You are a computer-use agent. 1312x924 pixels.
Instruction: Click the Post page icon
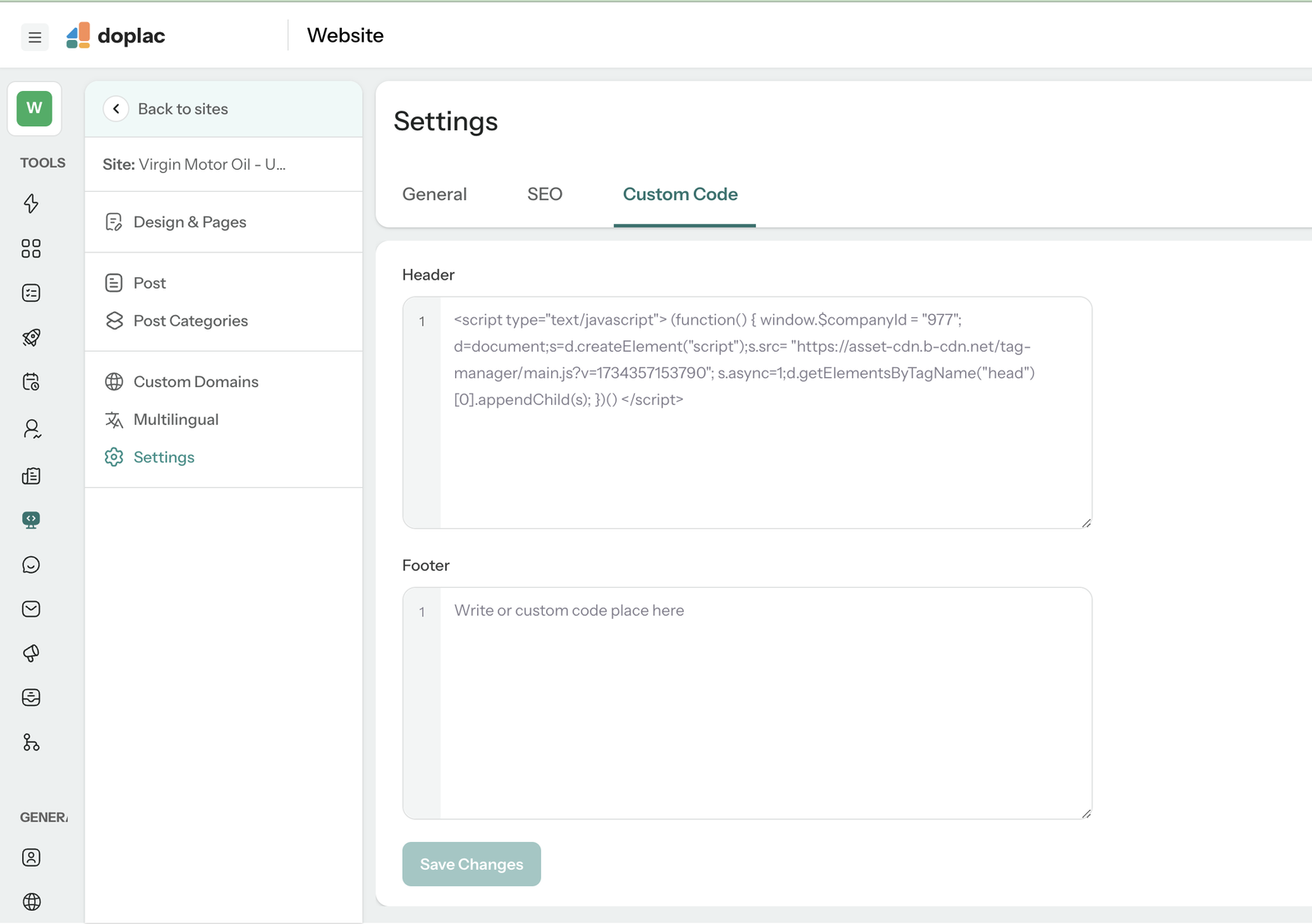114,283
